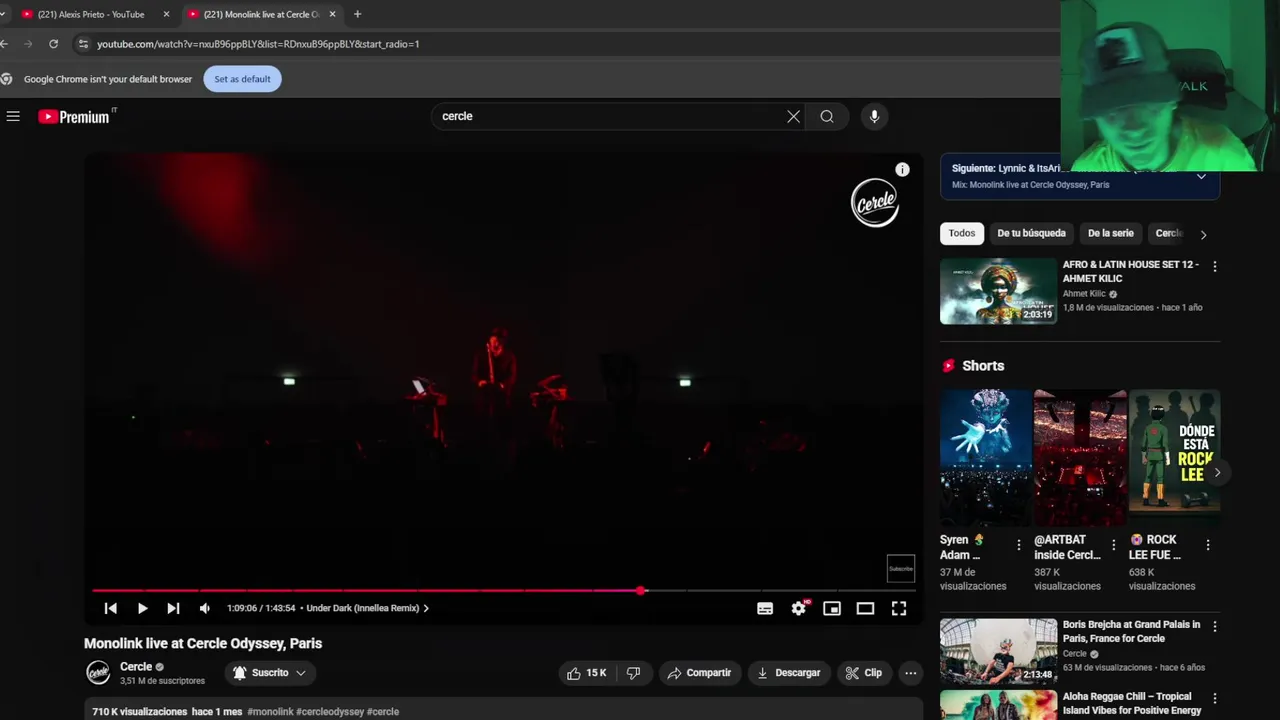This screenshot has height=720, width=1280.
Task: Open the ARTBAT inside Cercle short
Action: coord(1080,458)
